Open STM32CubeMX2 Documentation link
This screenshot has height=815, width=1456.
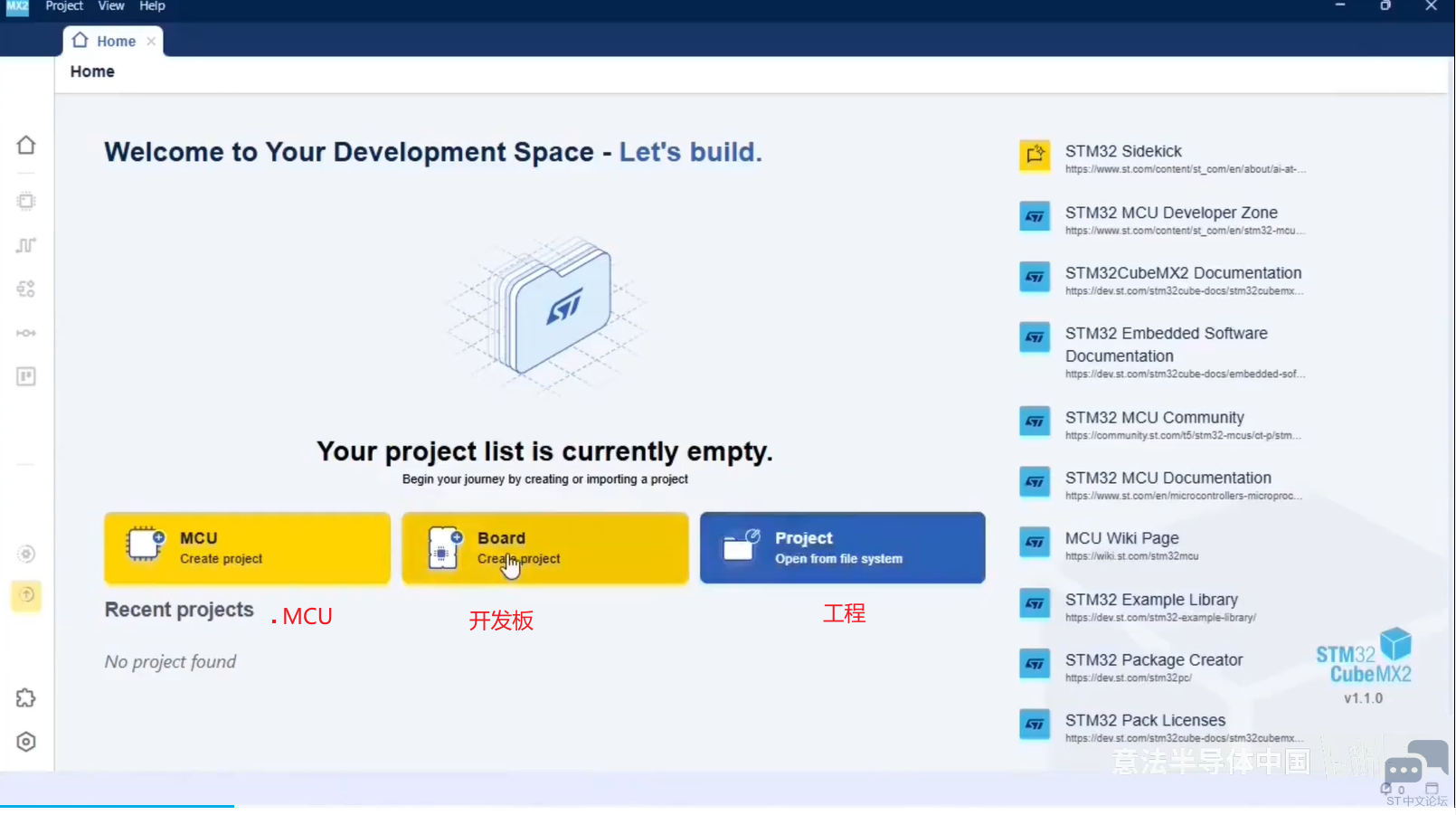1183,273
